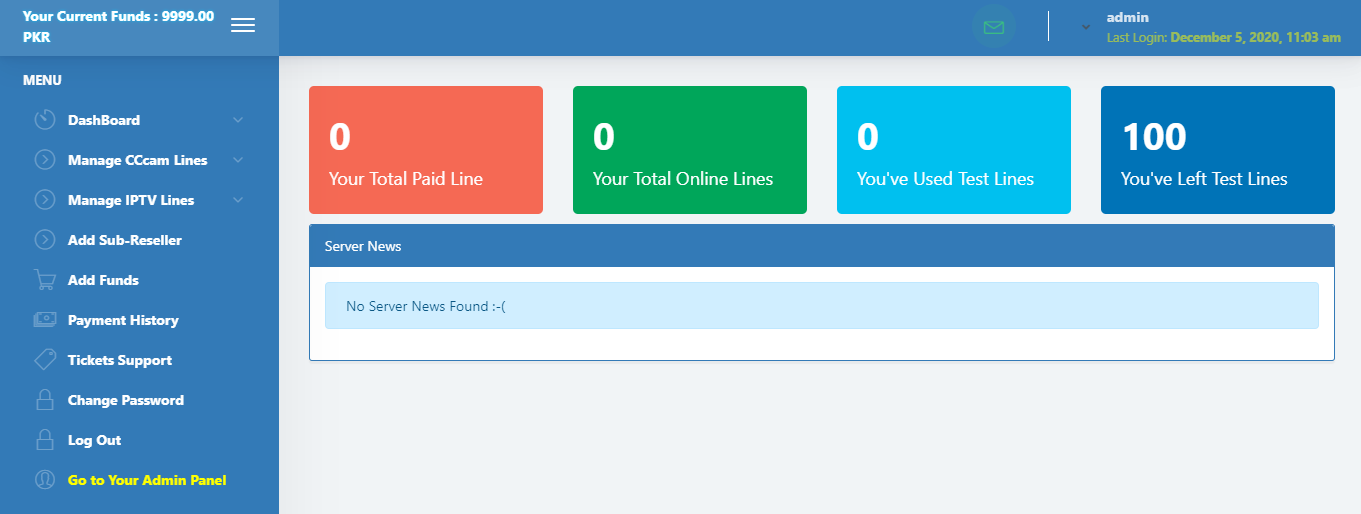Click the admin username in header
Image resolution: width=1361 pixels, height=514 pixels.
click(x=1127, y=17)
